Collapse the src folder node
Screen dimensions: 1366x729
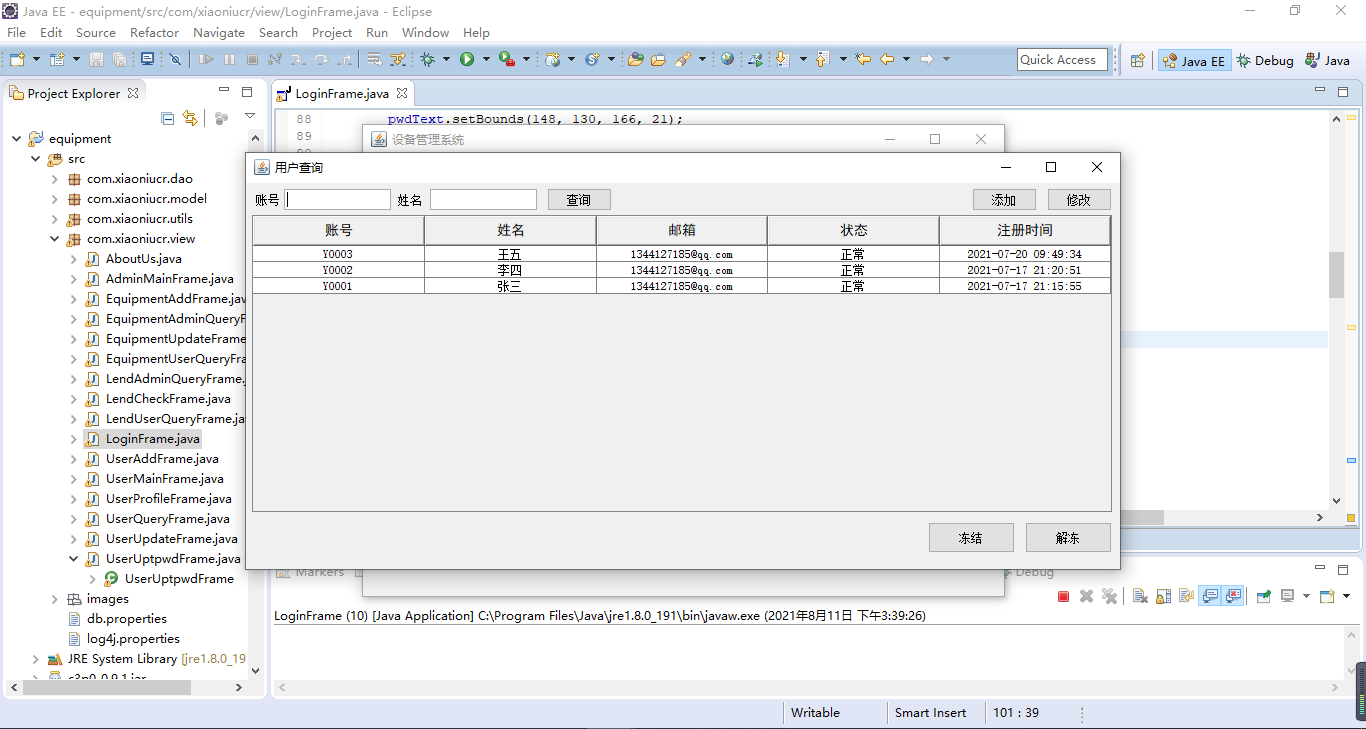[x=36, y=159]
